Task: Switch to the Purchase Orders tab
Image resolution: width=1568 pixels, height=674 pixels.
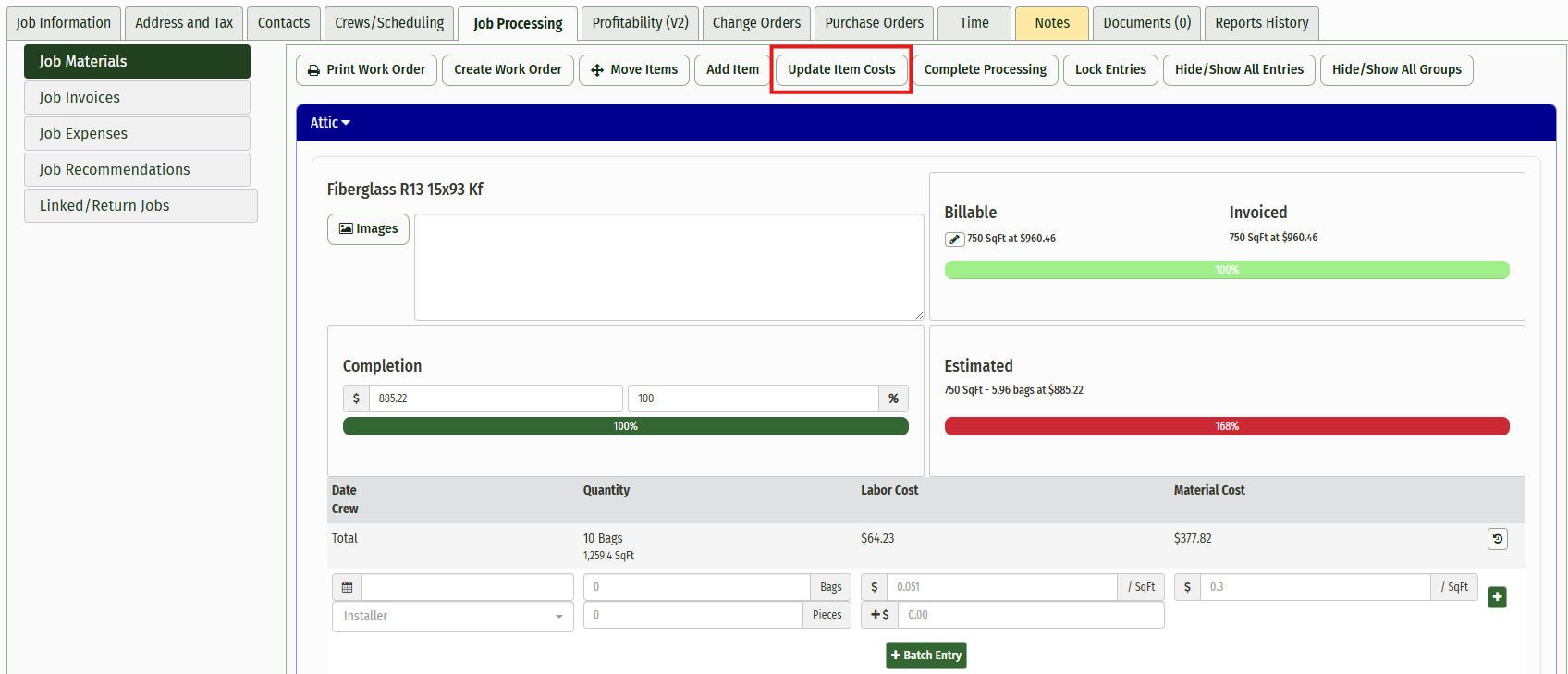Action: 874,23
